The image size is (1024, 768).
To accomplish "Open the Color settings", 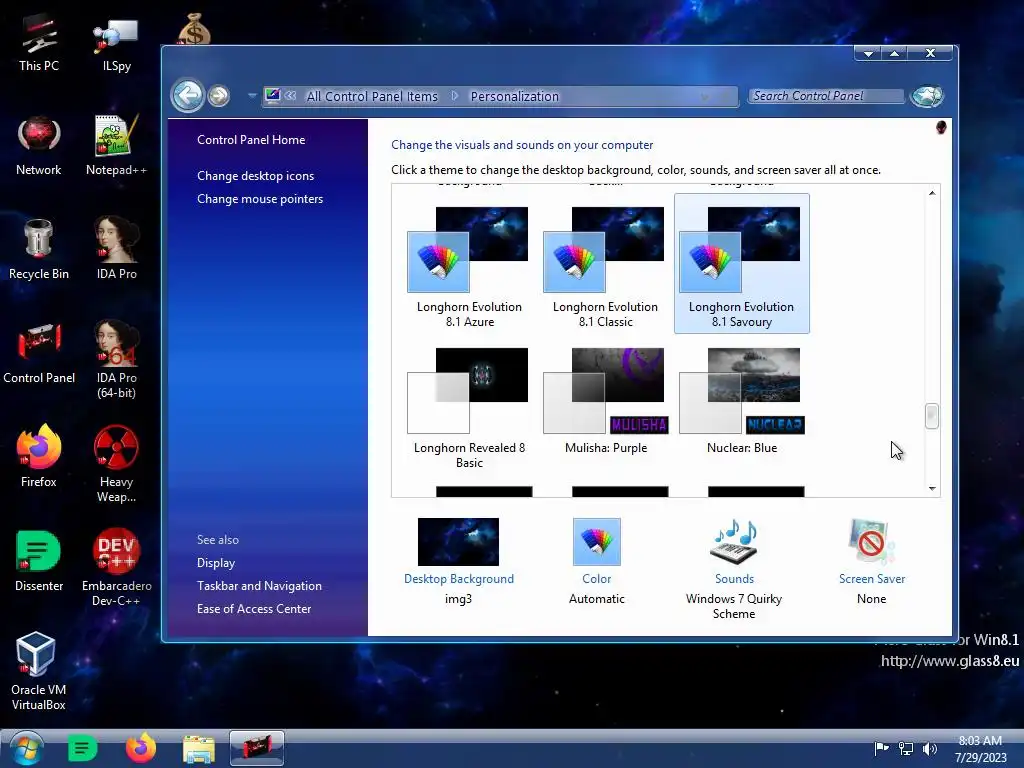I will pyautogui.click(x=596, y=562).
